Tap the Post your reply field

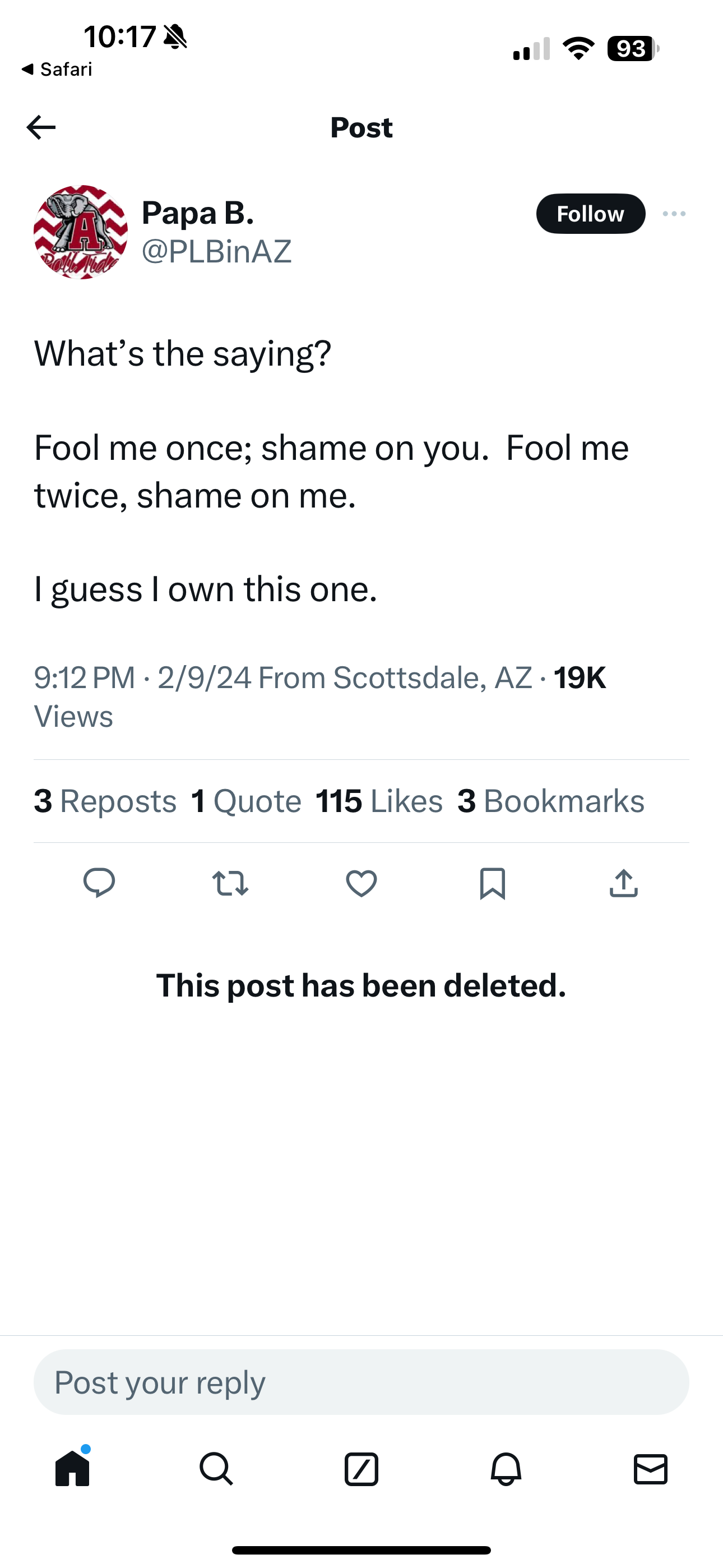[361, 1382]
